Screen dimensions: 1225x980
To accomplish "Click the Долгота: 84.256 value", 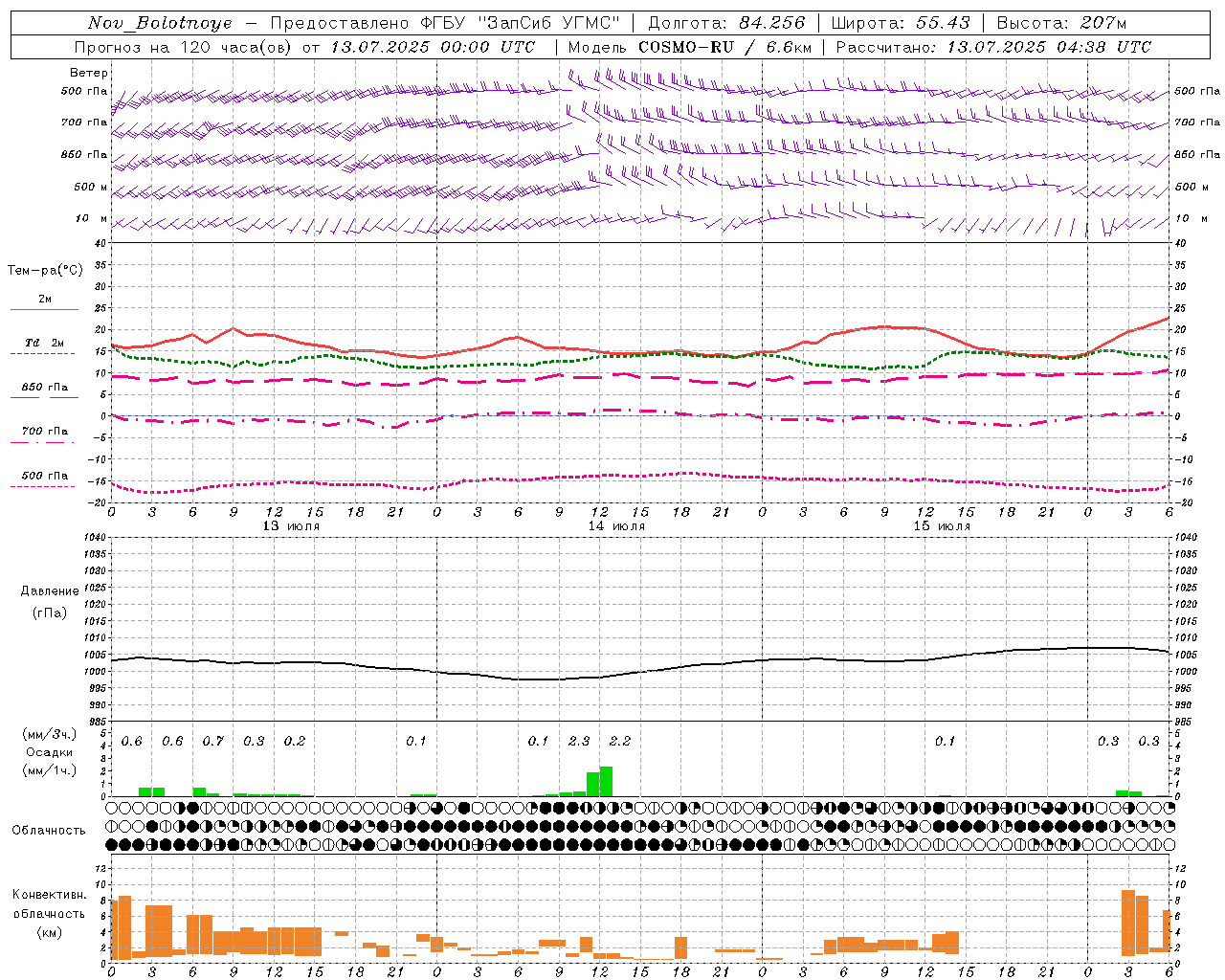I will (727, 23).
